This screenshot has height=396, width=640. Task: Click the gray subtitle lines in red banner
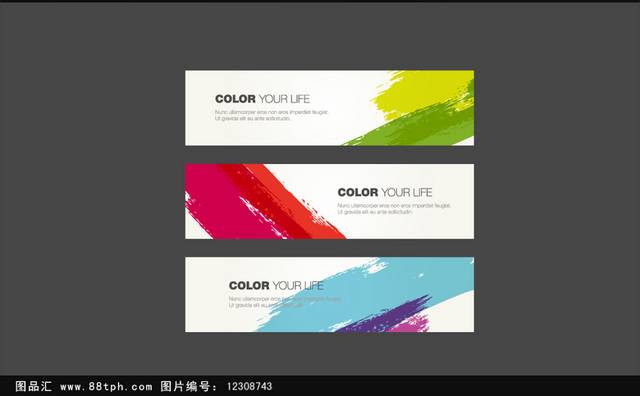[x=394, y=209]
